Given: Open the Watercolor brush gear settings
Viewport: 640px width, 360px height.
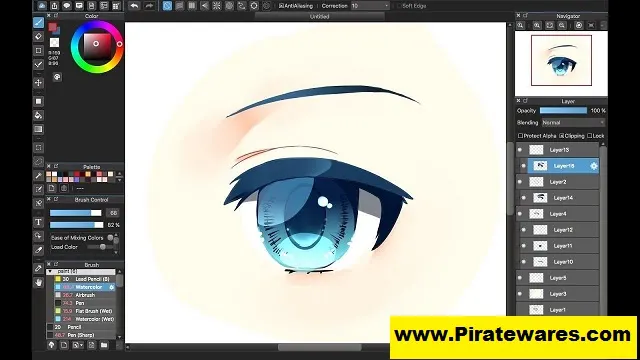Looking at the screenshot, I should [x=111, y=287].
